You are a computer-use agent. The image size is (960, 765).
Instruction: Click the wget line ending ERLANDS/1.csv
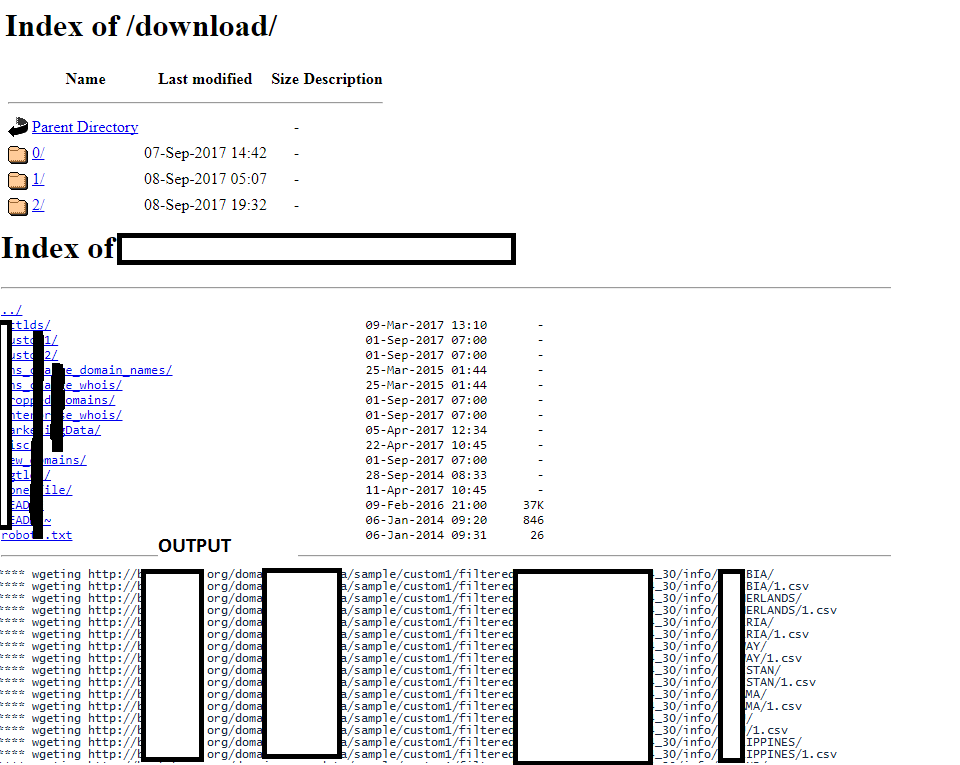[418, 610]
